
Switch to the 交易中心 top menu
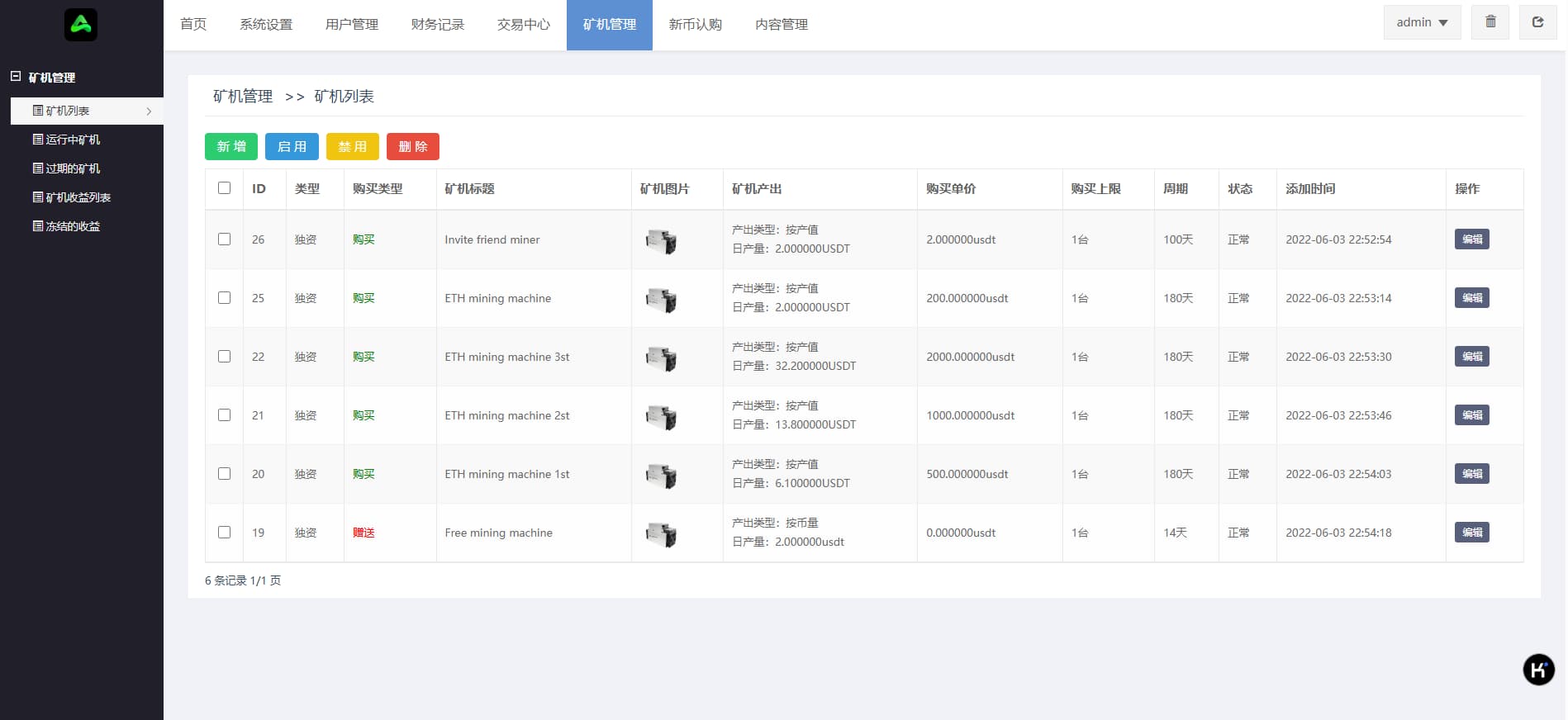523,25
